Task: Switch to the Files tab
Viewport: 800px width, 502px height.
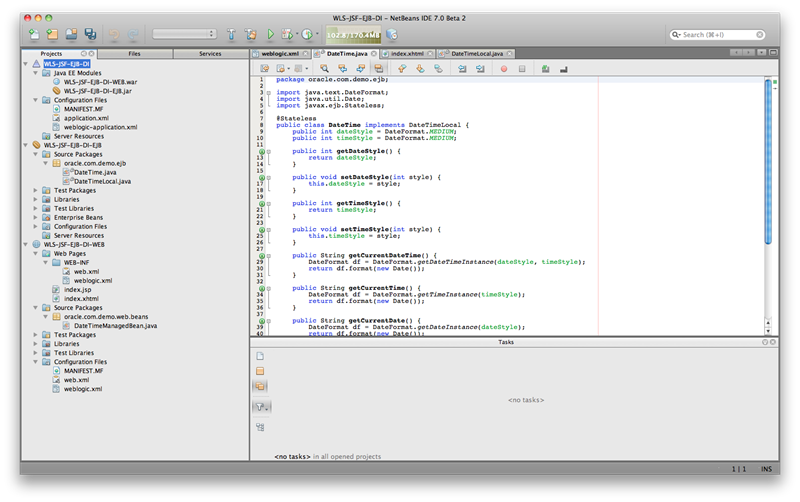Action: [x=135, y=54]
